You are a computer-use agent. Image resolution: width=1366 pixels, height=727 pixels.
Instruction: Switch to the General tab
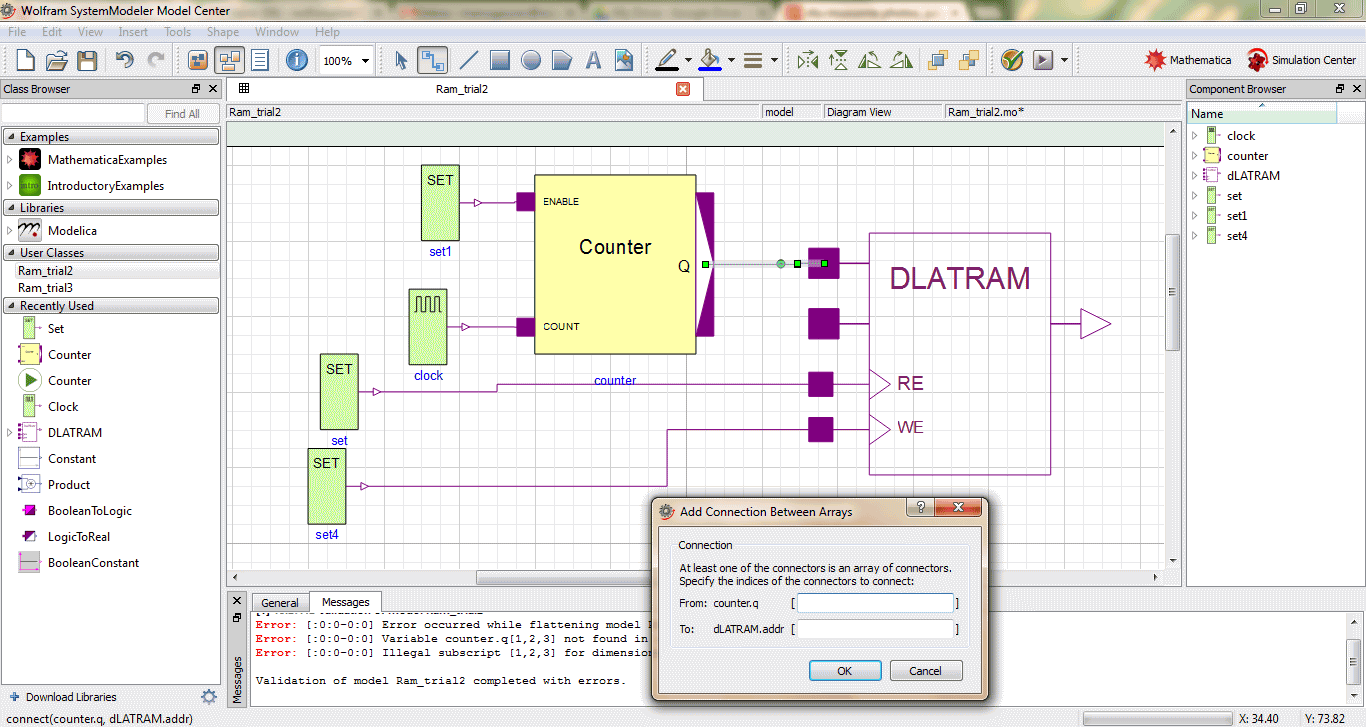click(280, 602)
